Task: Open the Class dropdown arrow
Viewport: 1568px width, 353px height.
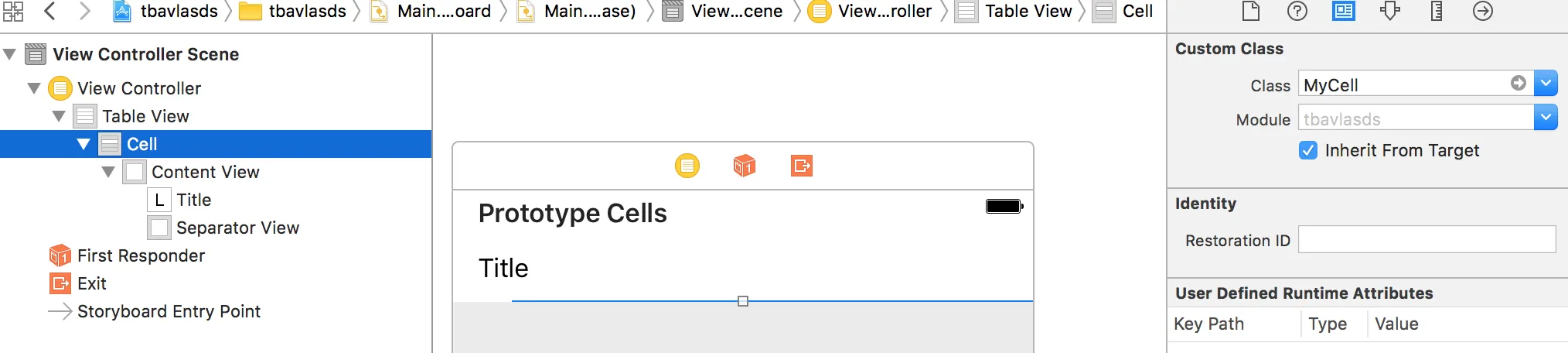Action: pos(1546,84)
